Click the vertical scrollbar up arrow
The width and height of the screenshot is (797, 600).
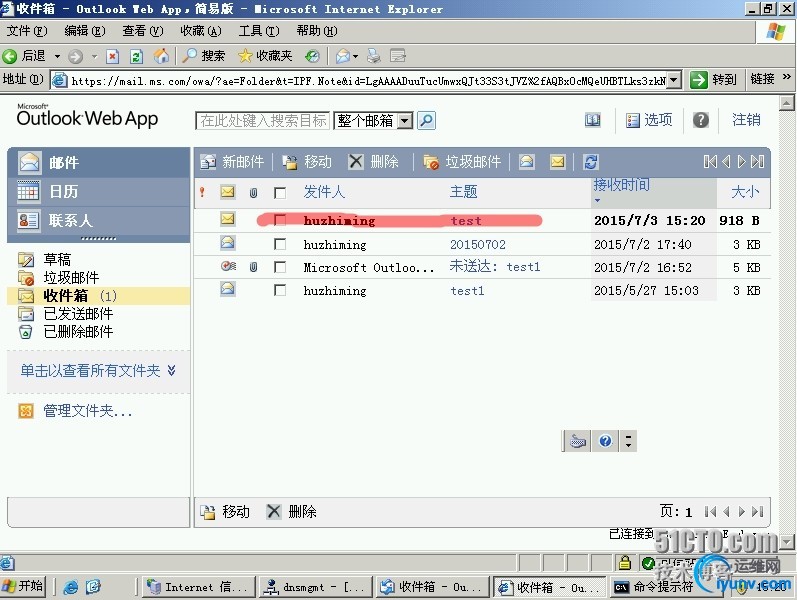[786, 103]
